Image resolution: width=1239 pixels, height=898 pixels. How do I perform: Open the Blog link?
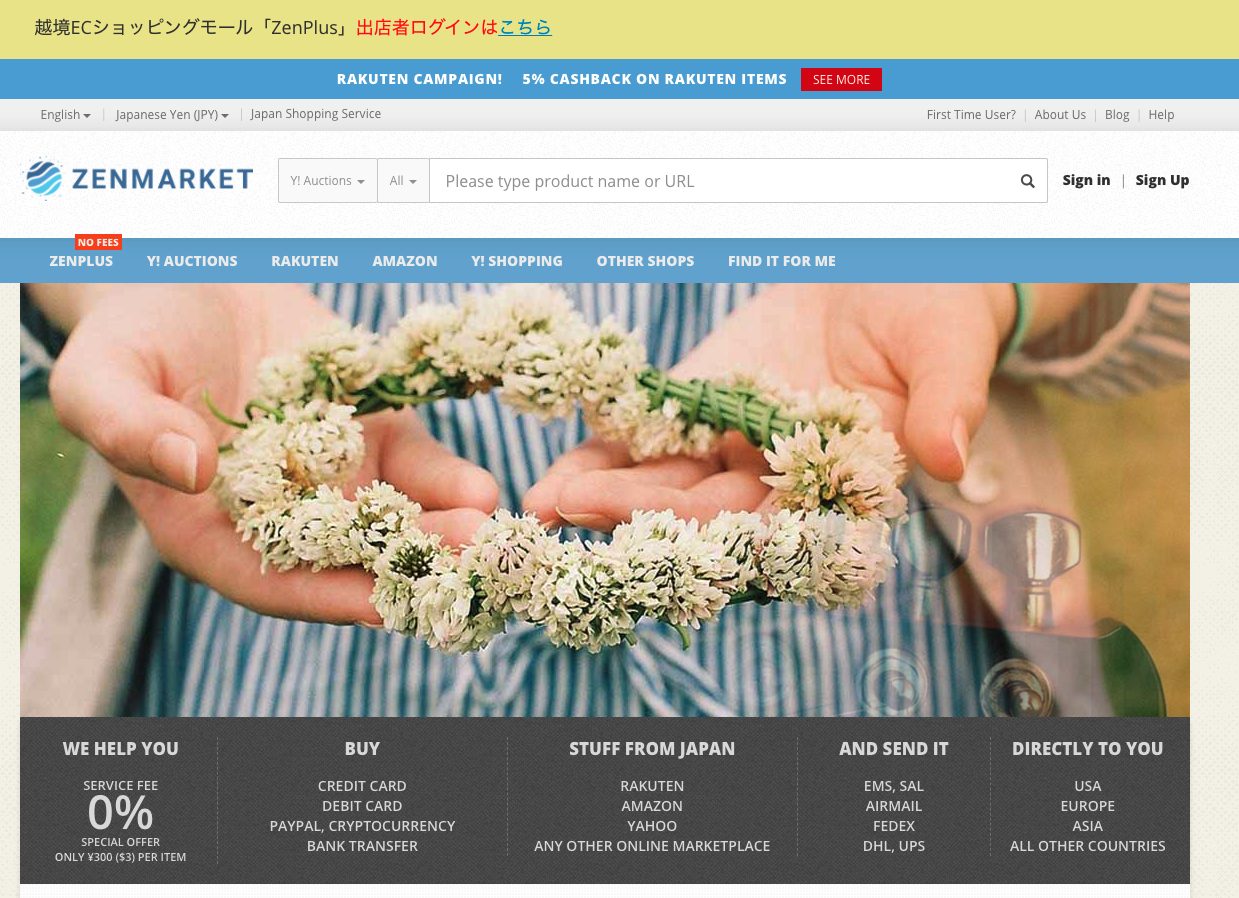[1117, 115]
